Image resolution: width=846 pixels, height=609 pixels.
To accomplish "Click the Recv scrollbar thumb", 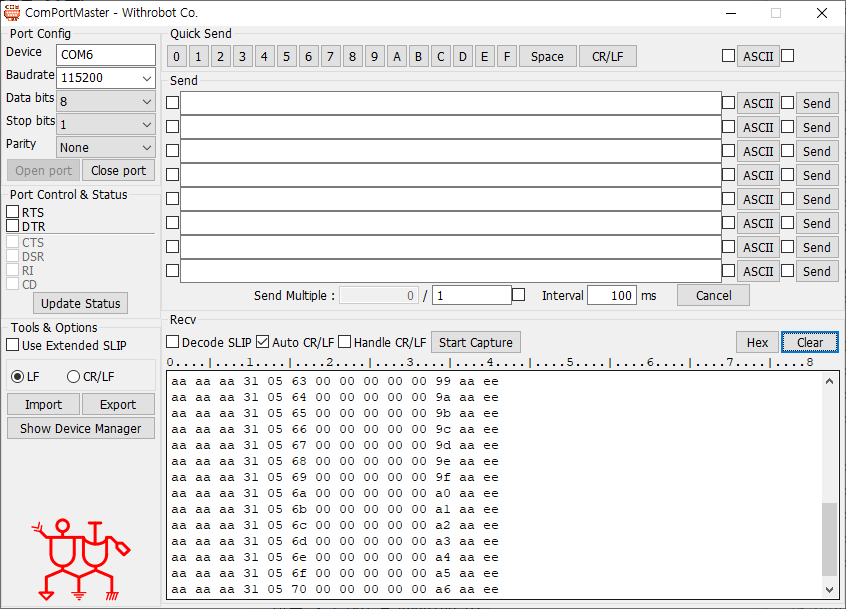I will [829, 539].
